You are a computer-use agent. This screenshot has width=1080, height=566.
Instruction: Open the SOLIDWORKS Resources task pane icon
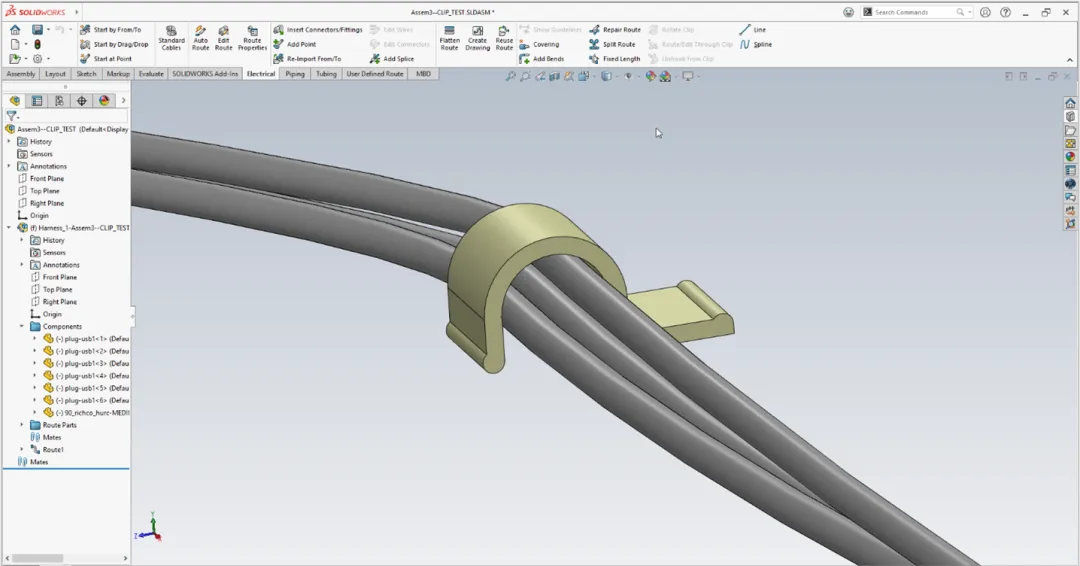[x=1070, y=103]
